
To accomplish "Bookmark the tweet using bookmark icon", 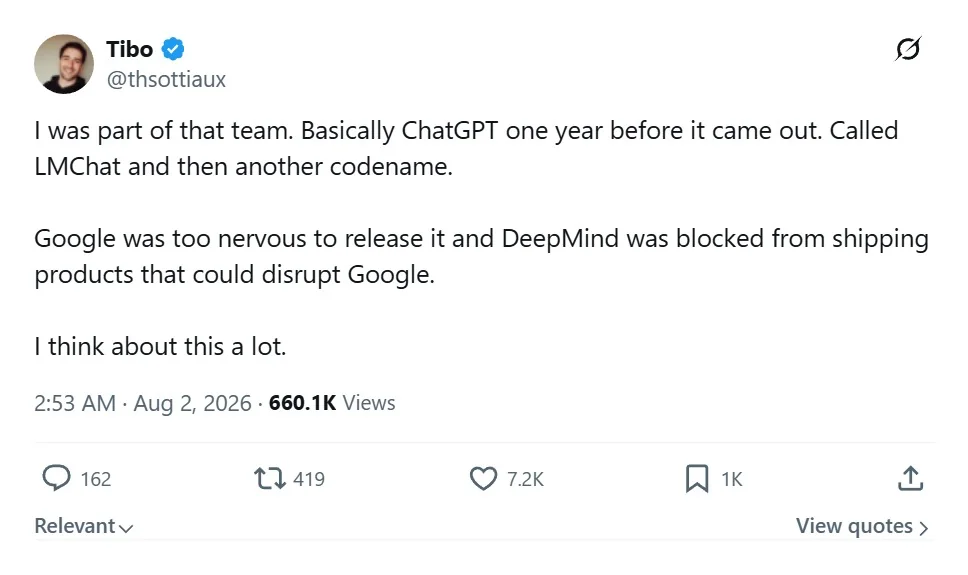I will click(697, 479).
